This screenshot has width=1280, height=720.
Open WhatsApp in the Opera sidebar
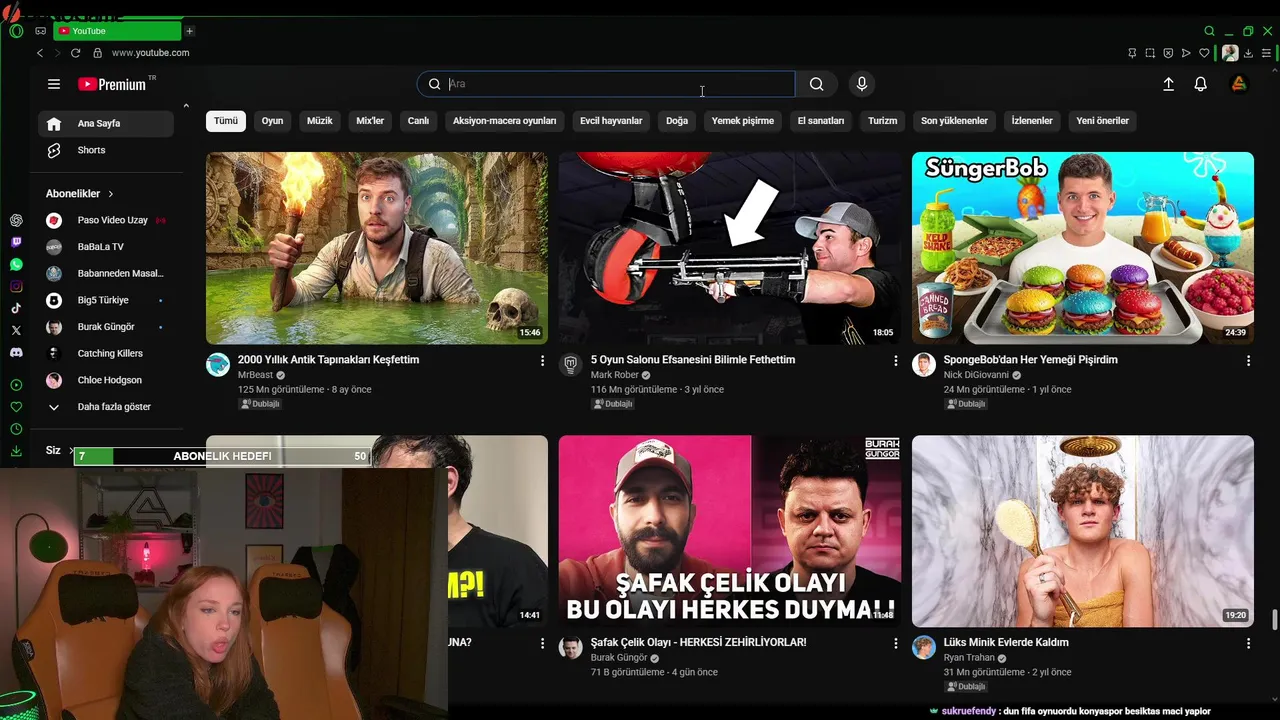tap(16, 264)
